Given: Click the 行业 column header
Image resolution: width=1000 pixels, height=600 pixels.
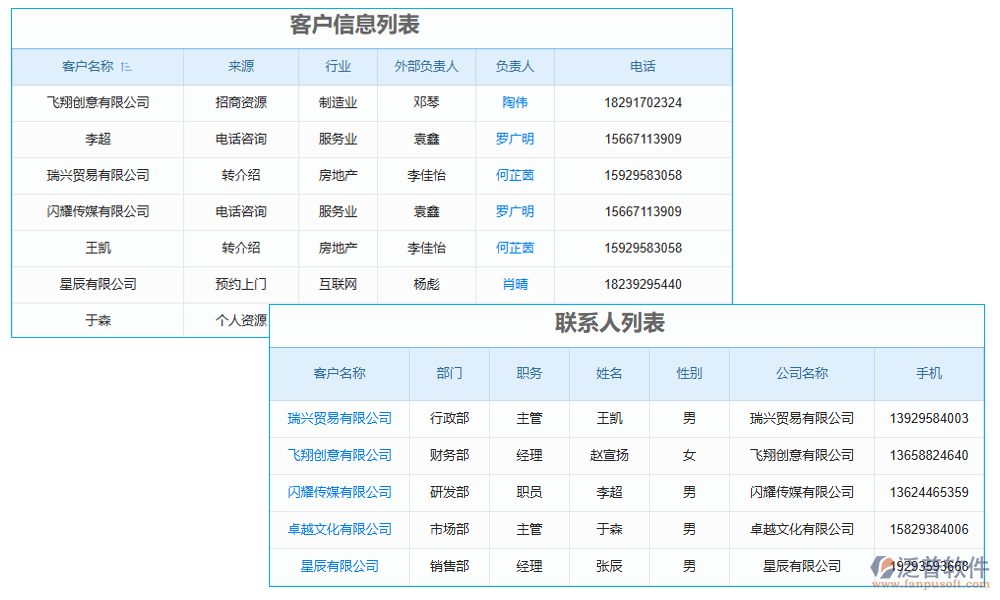Looking at the screenshot, I should 337,66.
